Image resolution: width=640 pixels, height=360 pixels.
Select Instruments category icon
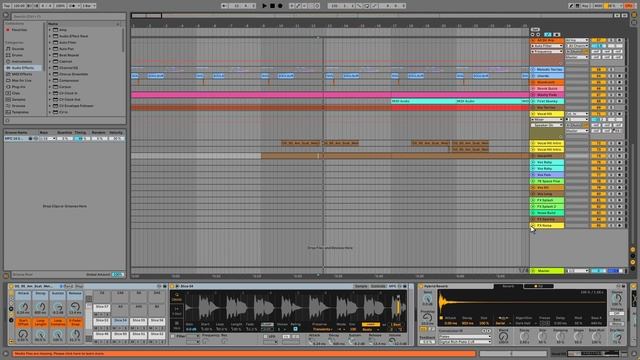pos(8,62)
